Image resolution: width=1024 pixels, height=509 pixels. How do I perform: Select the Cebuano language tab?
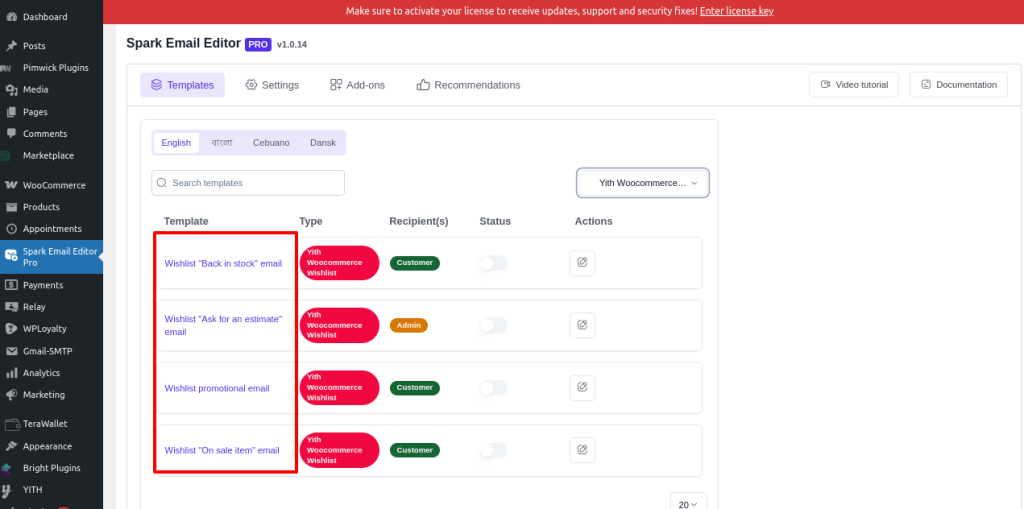pyautogui.click(x=271, y=142)
